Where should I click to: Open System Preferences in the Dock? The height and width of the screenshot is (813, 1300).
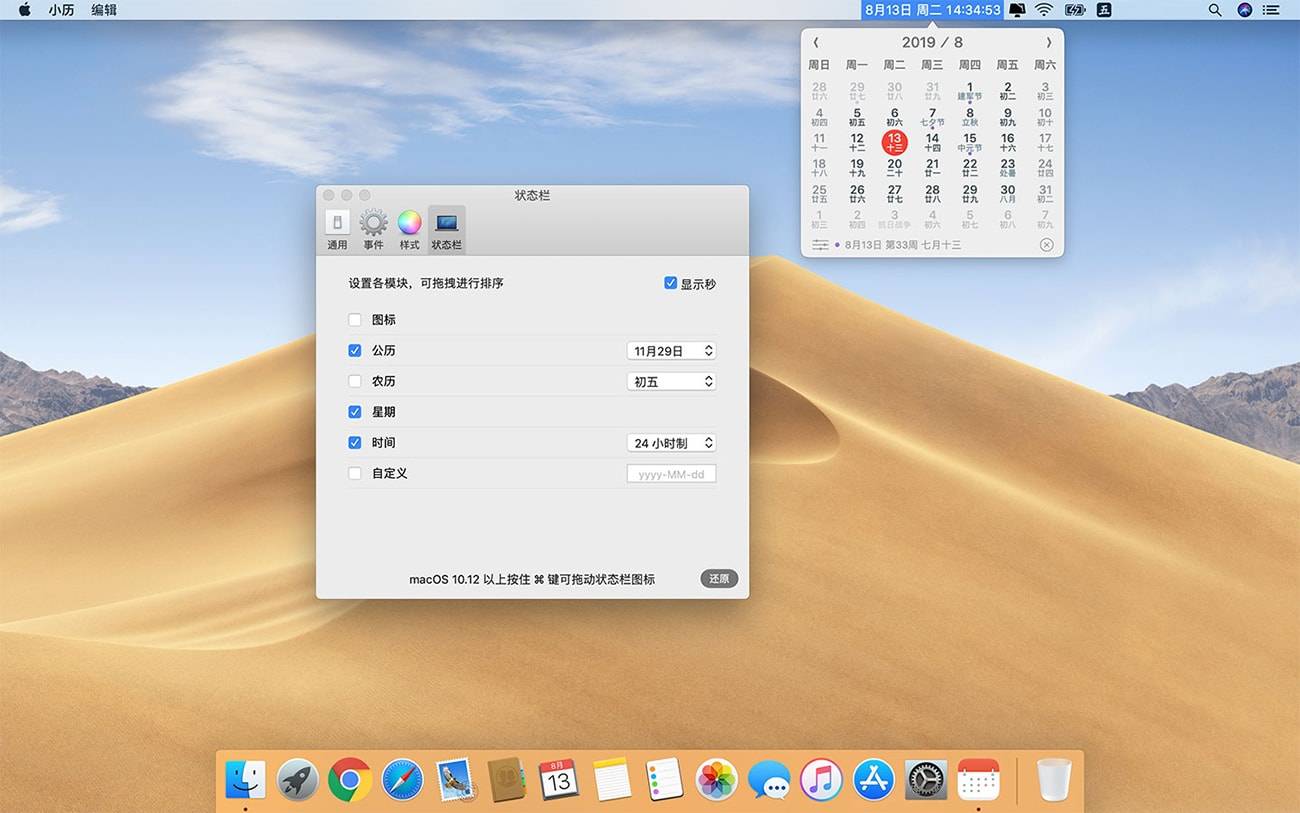point(926,780)
